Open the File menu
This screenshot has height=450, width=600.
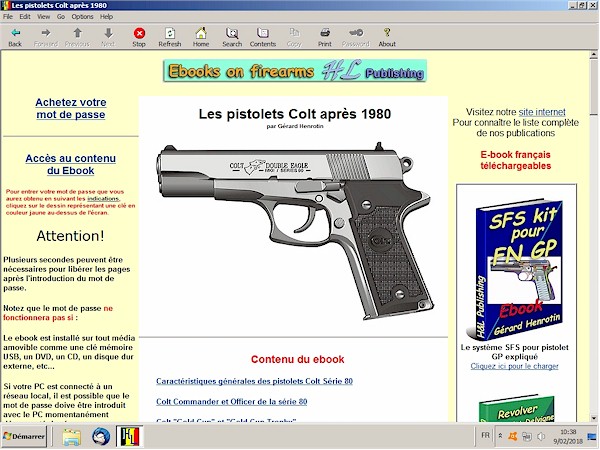point(8,17)
